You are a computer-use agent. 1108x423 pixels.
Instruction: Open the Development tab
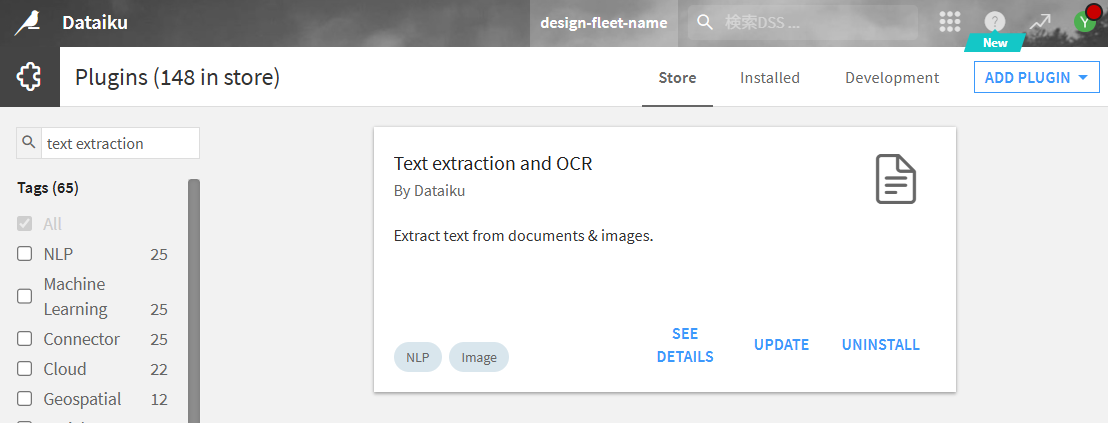[x=891, y=77]
